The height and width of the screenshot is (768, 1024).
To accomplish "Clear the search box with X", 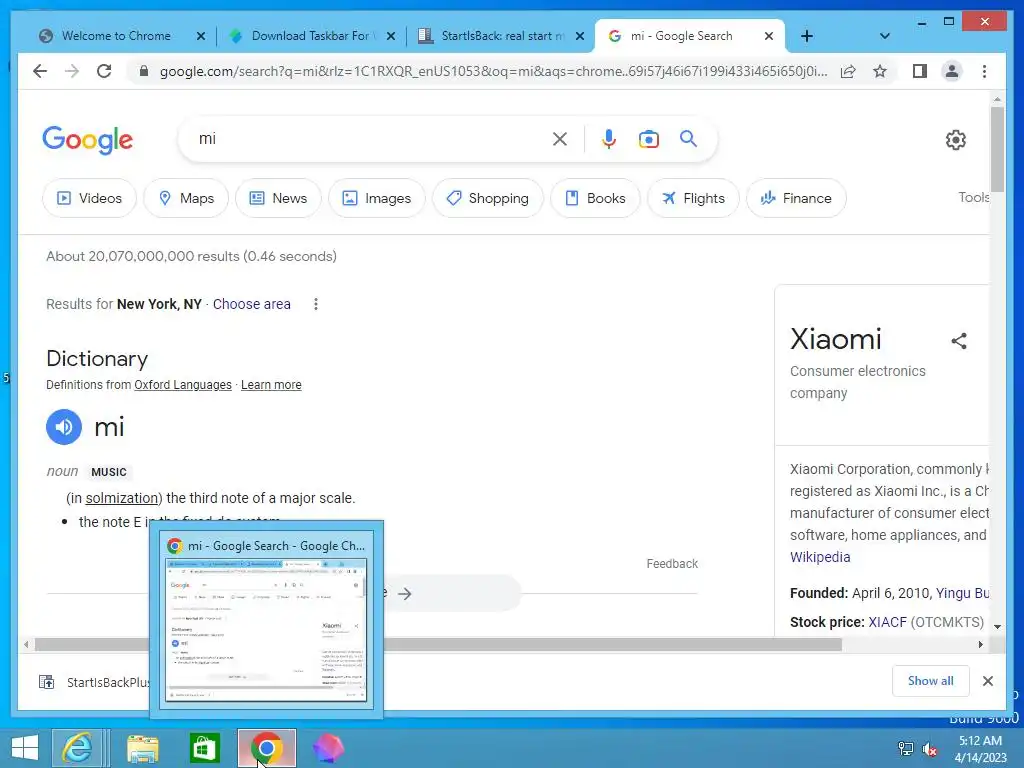I will 560,139.
